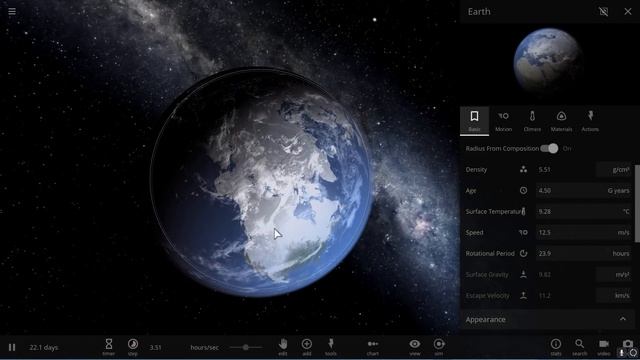Select the Earth planet in the viewport
The image size is (640, 360).
[x=261, y=182]
